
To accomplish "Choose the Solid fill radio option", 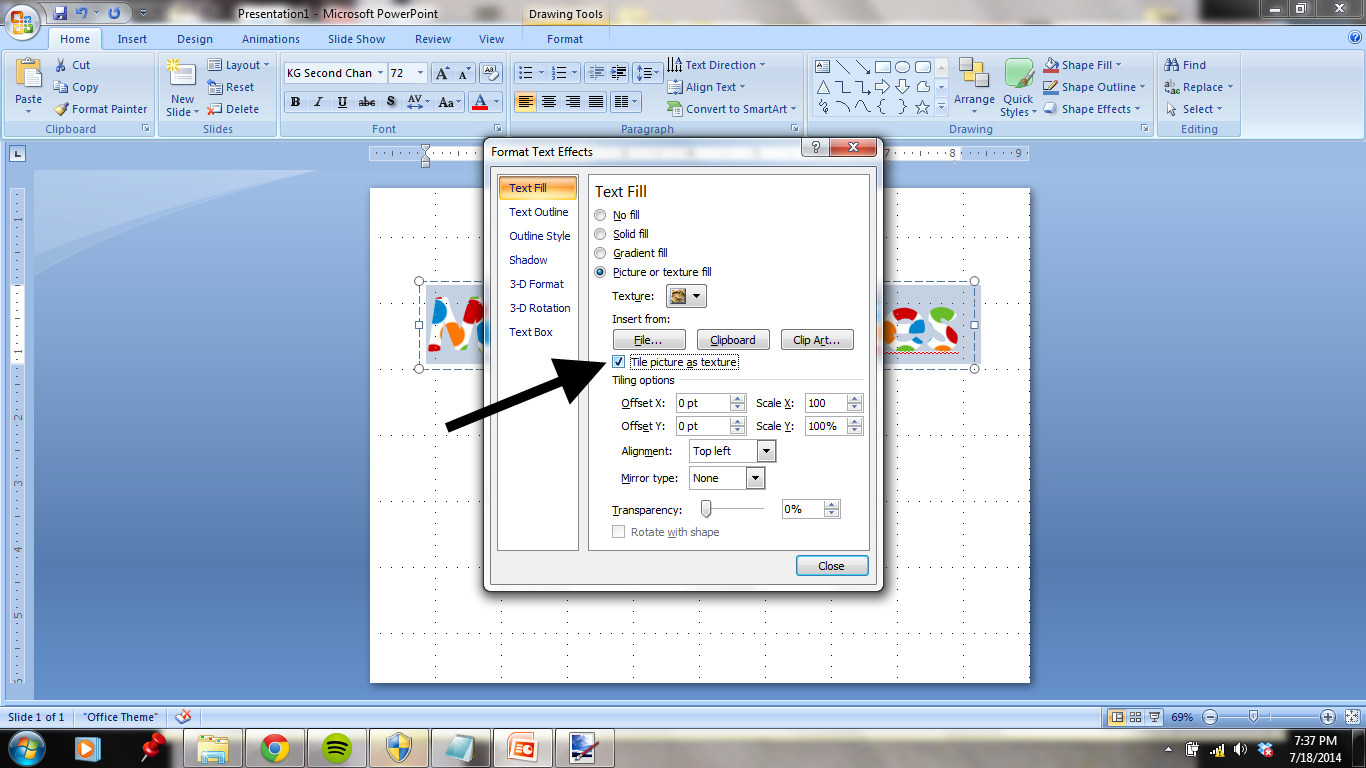I will point(600,234).
